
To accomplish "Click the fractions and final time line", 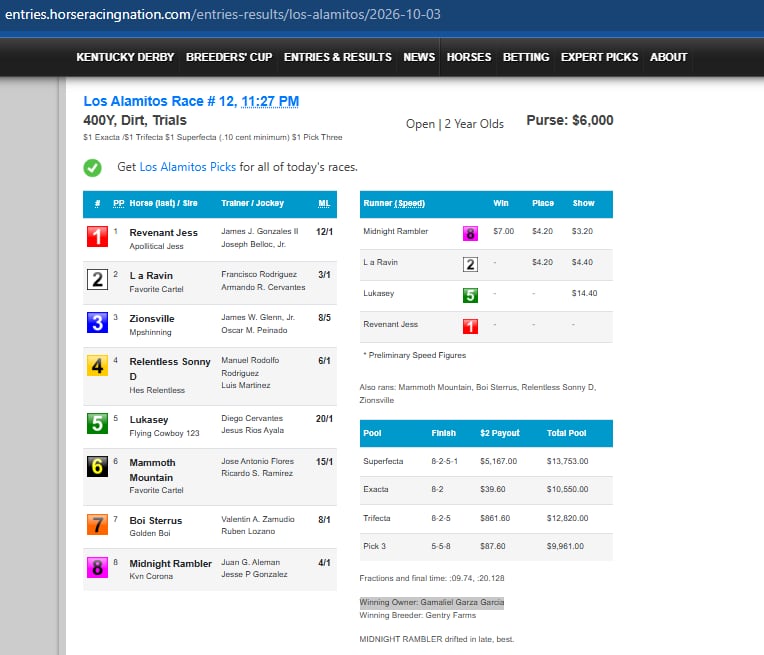I will pos(432,578).
